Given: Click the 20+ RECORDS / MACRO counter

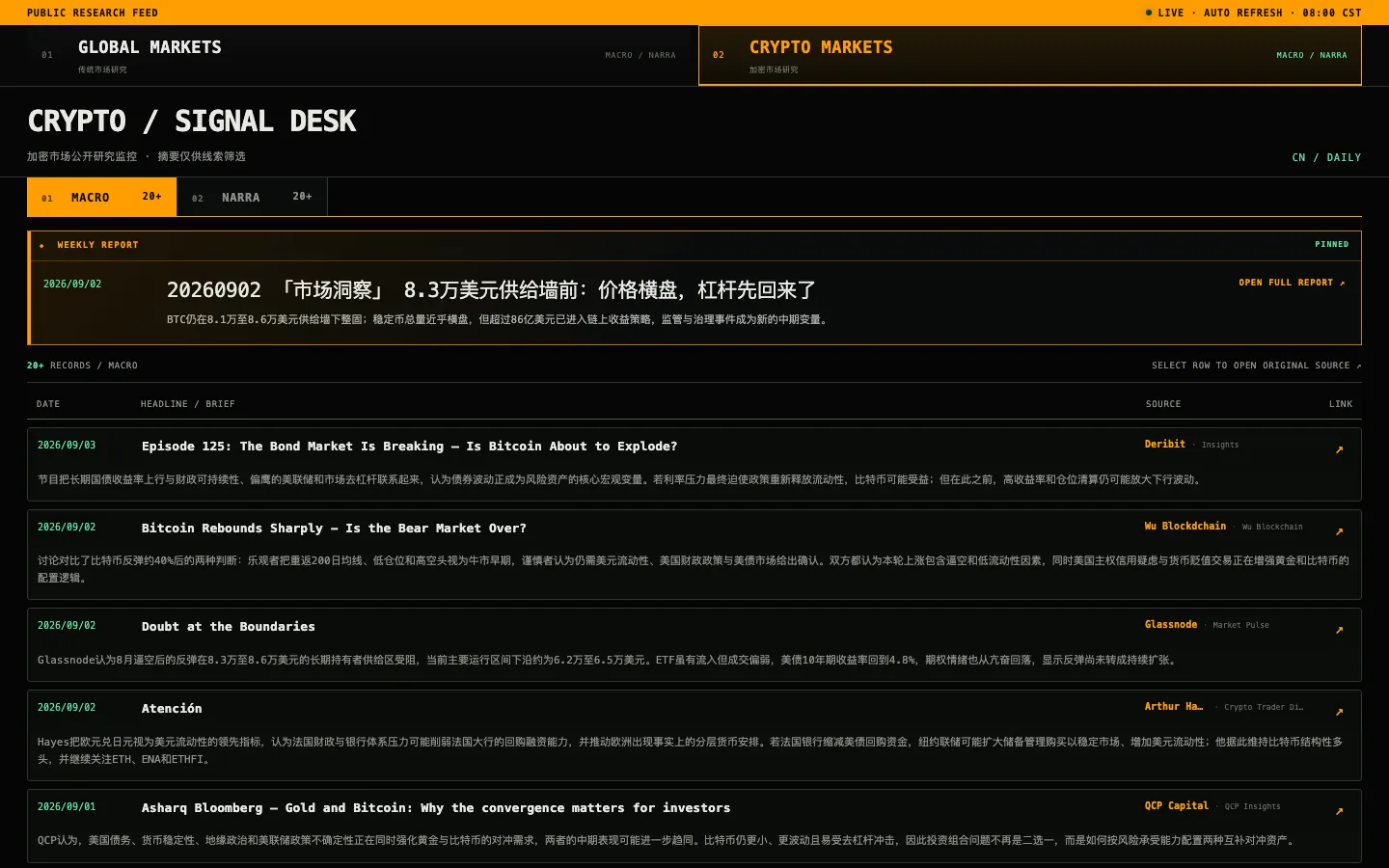Looking at the screenshot, I should [x=82, y=366].
